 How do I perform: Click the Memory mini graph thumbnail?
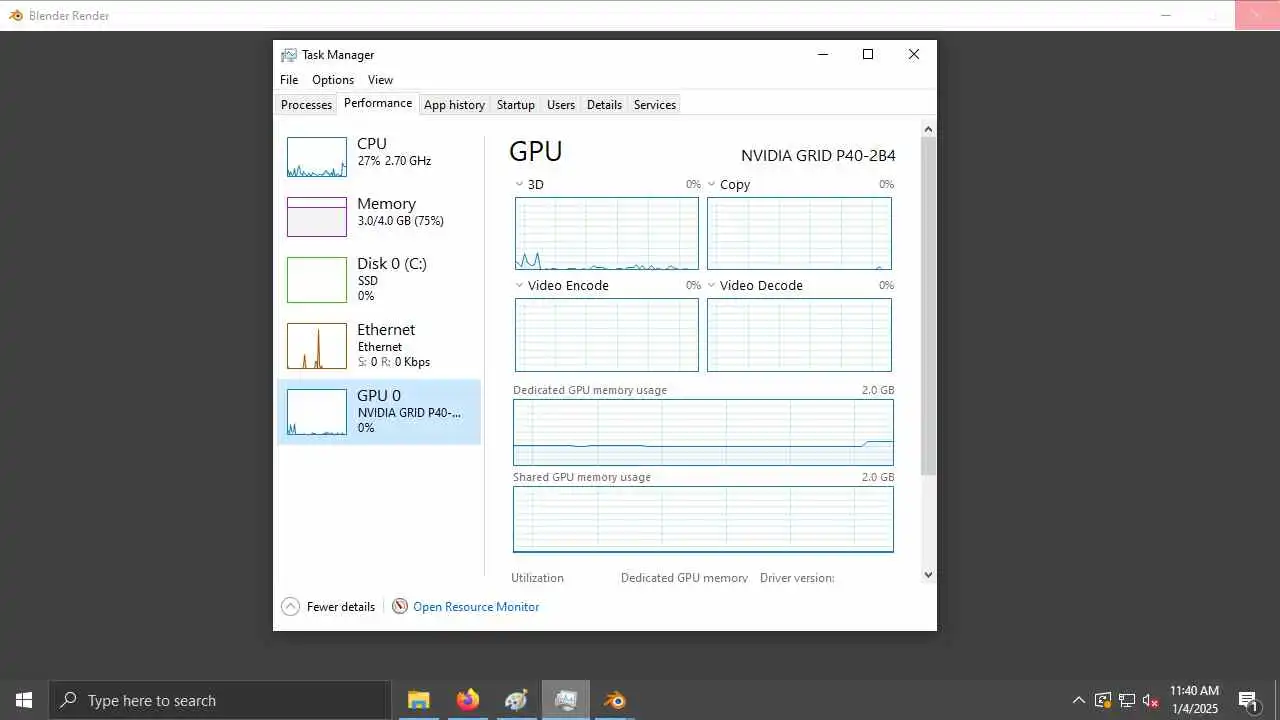click(317, 217)
